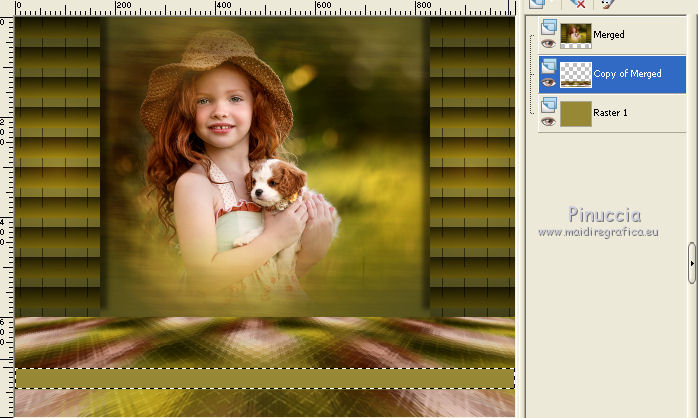Select the Raster 1 olive thumbnail
The image size is (698, 418).
tap(576, 114)
